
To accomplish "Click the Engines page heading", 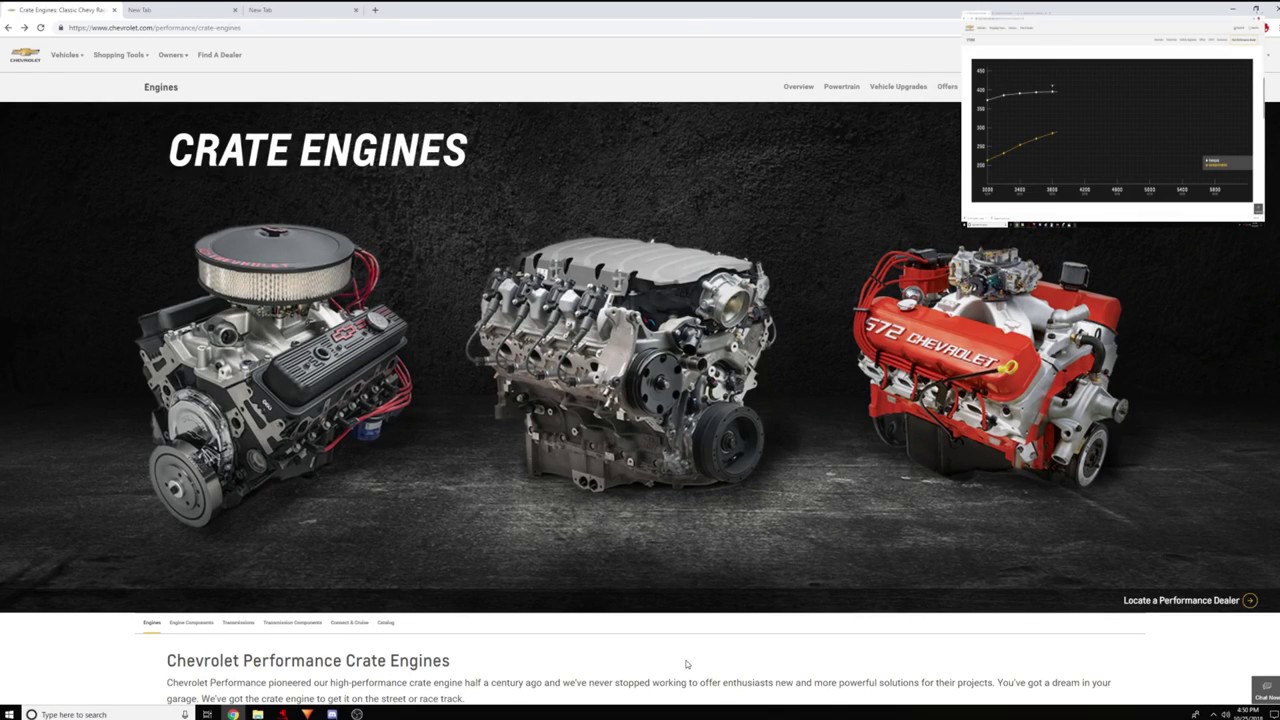I will click(x=161, y=87).
